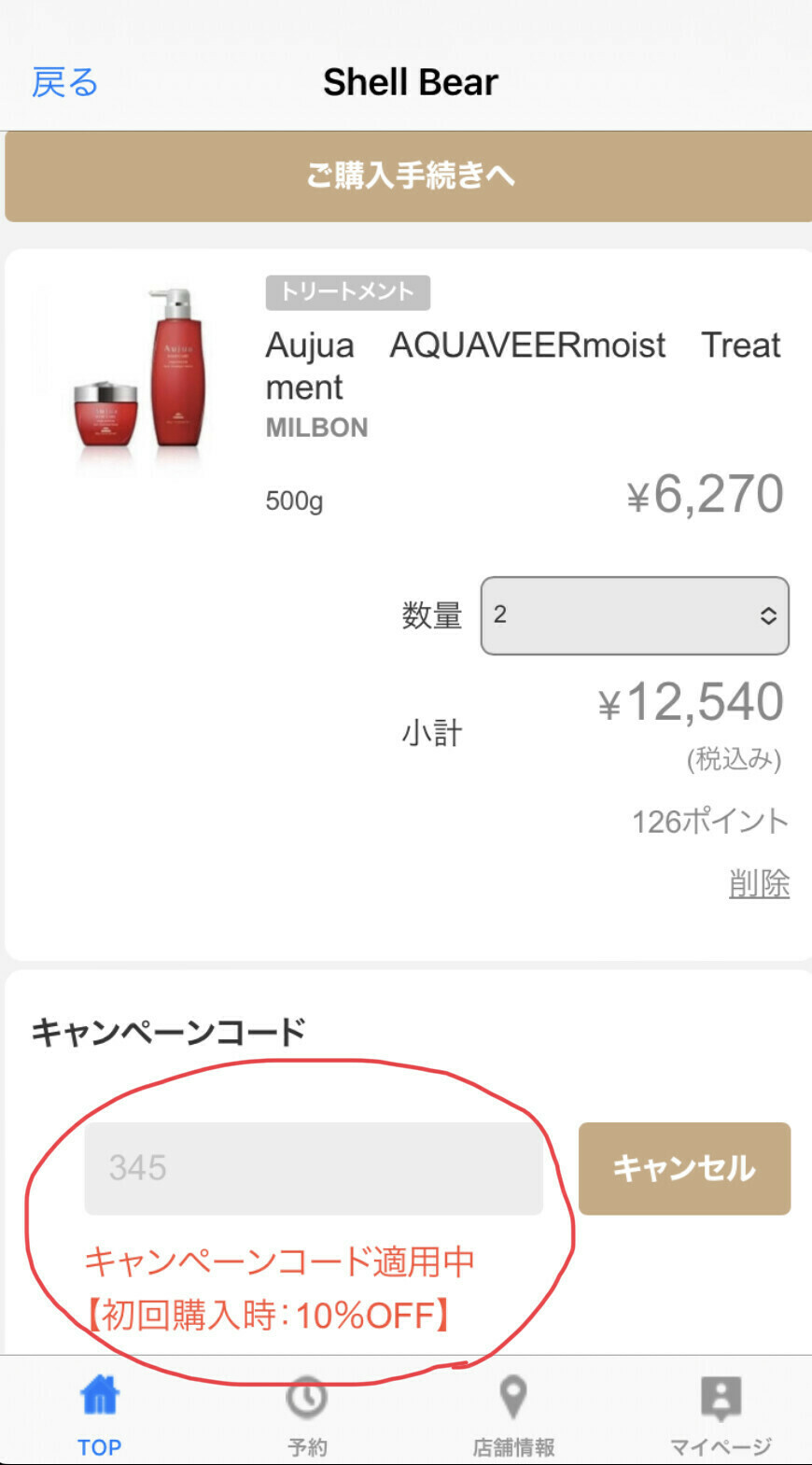Open the 予約 clock icon
The height and width of the screenshot is (1465, 812).
[x=306, y=1397]
